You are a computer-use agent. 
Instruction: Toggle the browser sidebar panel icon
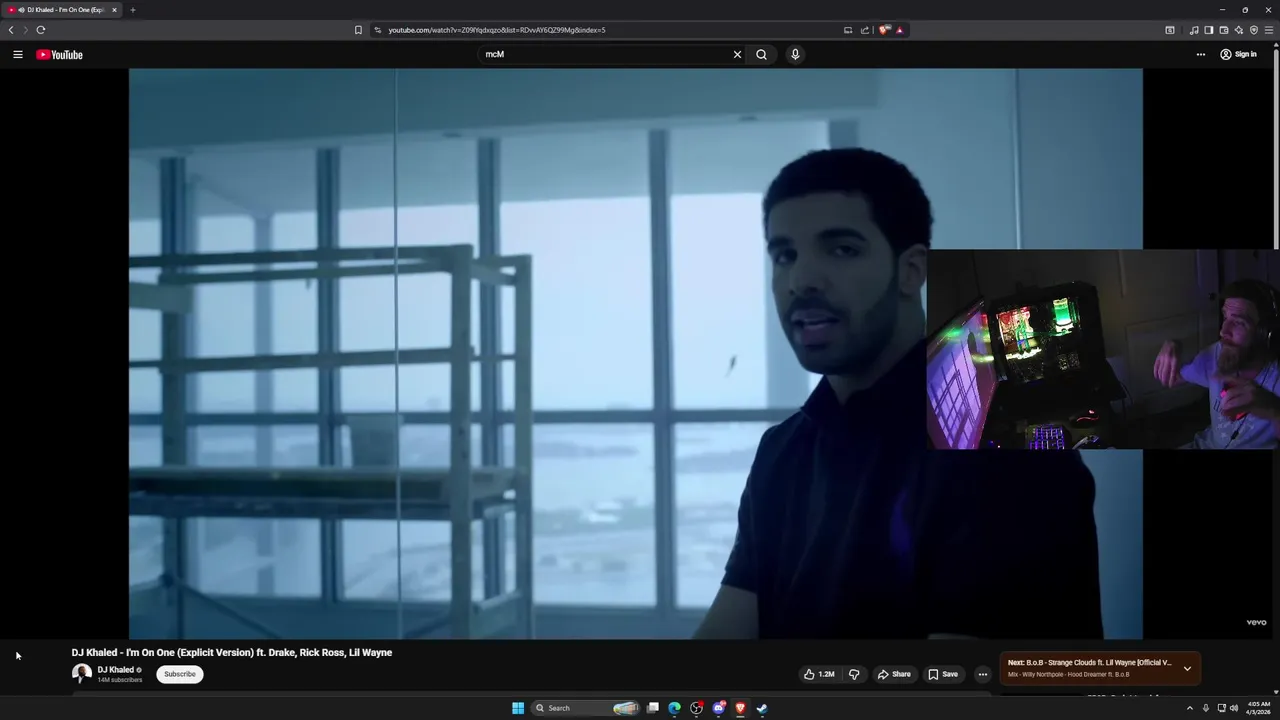click(x=1208, y=30)
